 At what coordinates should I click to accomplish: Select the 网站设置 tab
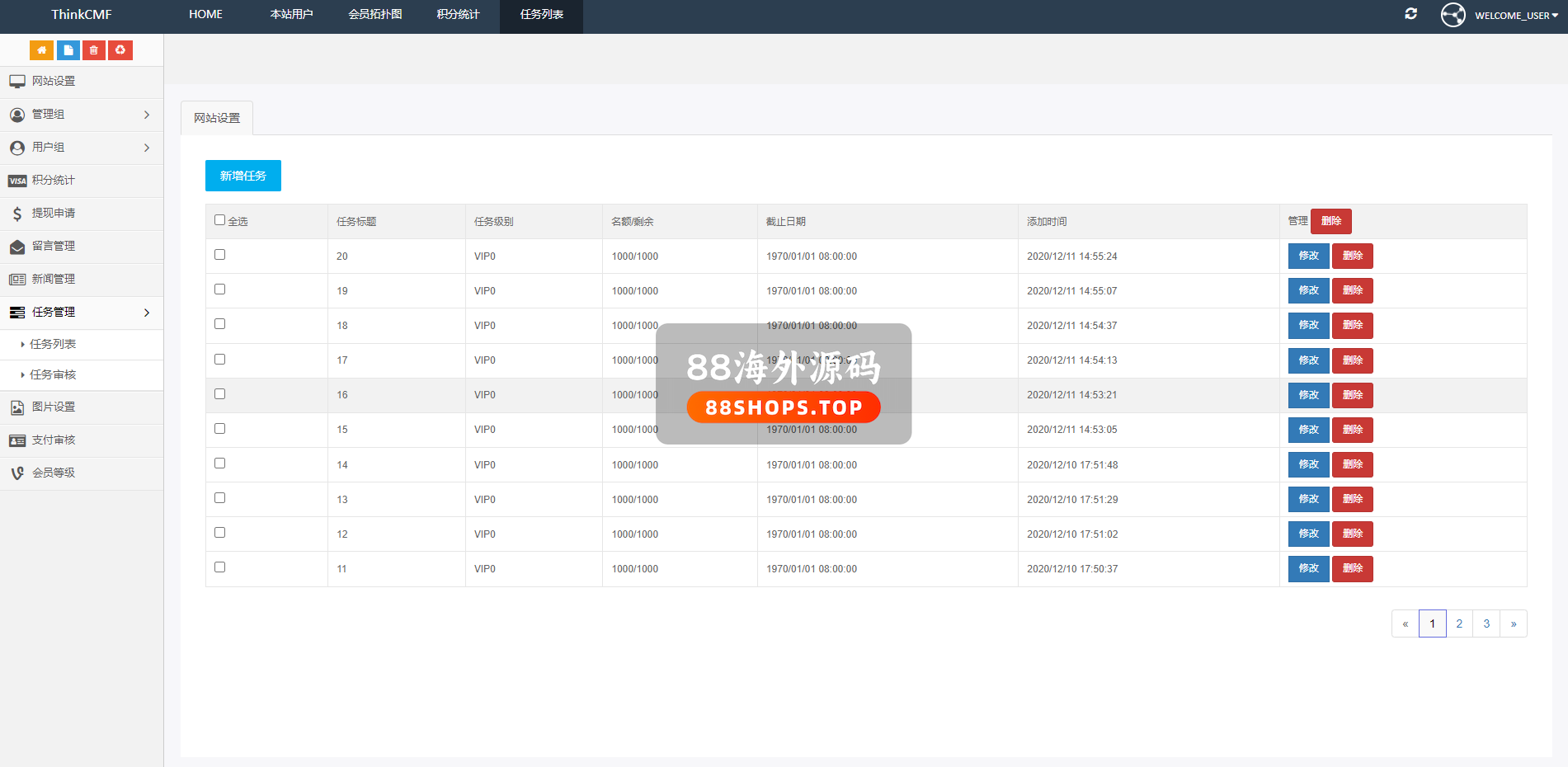click(217, 119)
